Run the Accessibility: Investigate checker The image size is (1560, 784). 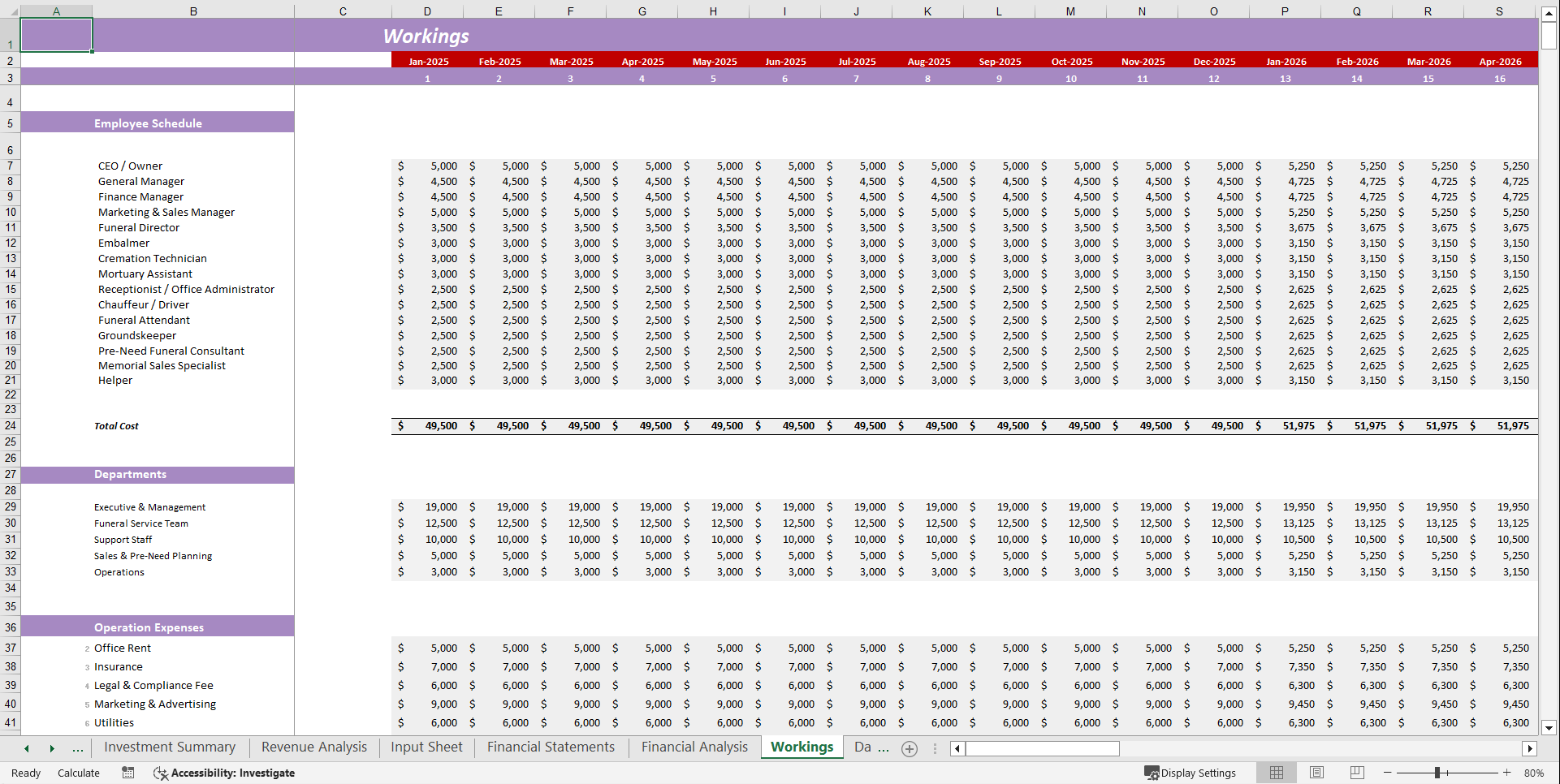[x=224, y=773]
